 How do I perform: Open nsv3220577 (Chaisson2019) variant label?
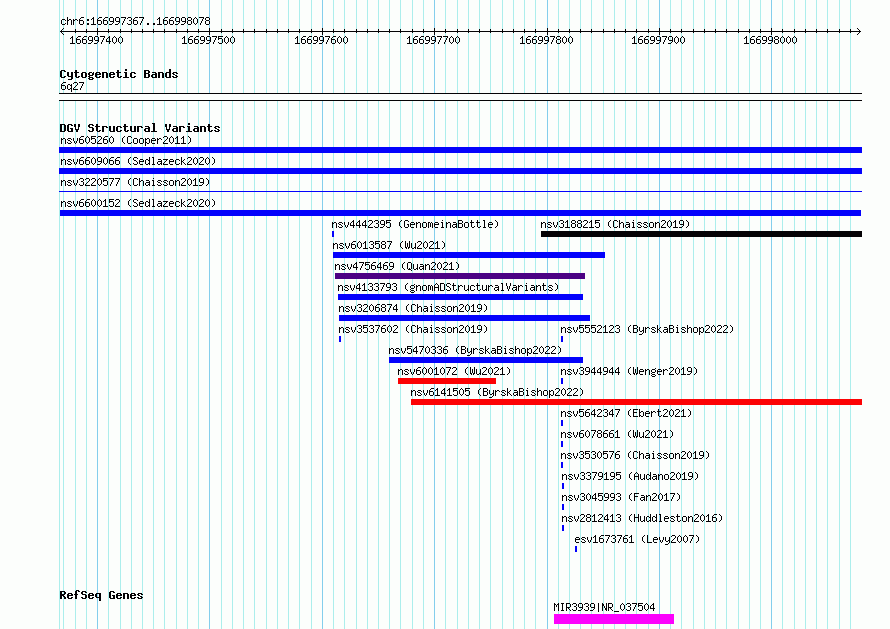(135, 182)
